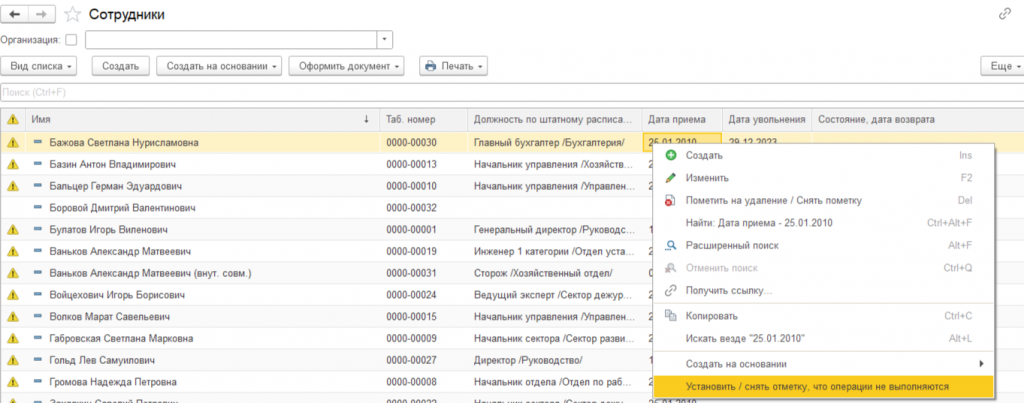The height and width of the screenshot is (403, 1024).
Task: Open the Еще menu
Action: tap(1003, 66)
